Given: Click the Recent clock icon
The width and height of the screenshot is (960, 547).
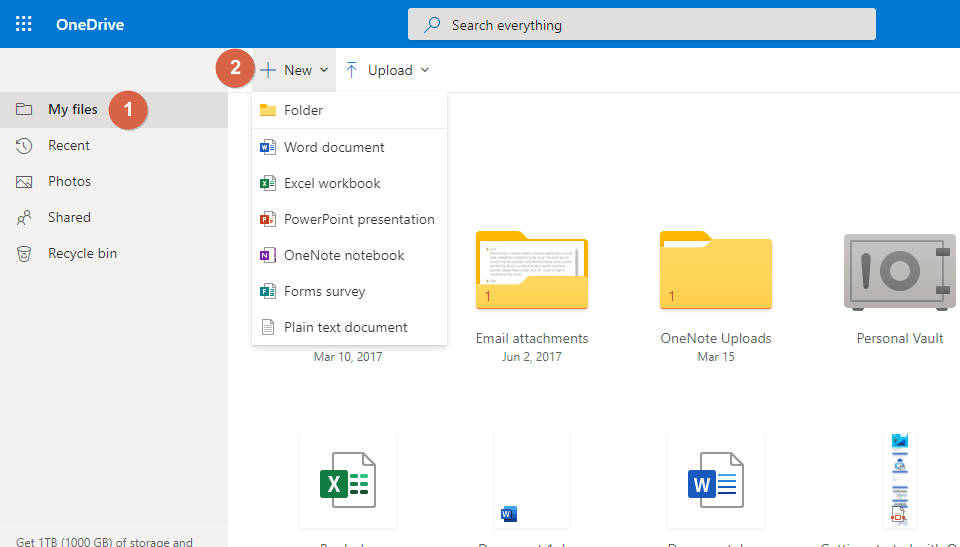Looking at the screenshot, I should [24, 146].
